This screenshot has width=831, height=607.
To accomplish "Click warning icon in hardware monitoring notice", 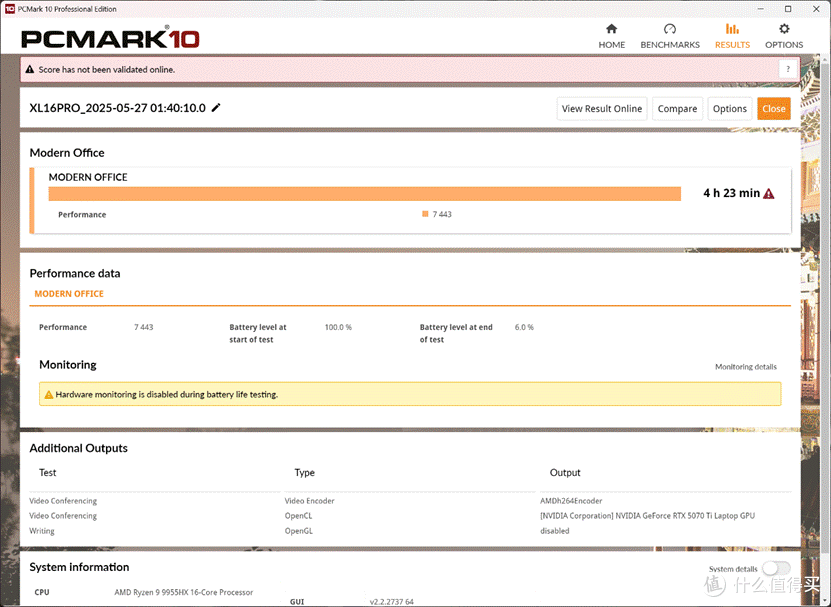I will (49, 394).
